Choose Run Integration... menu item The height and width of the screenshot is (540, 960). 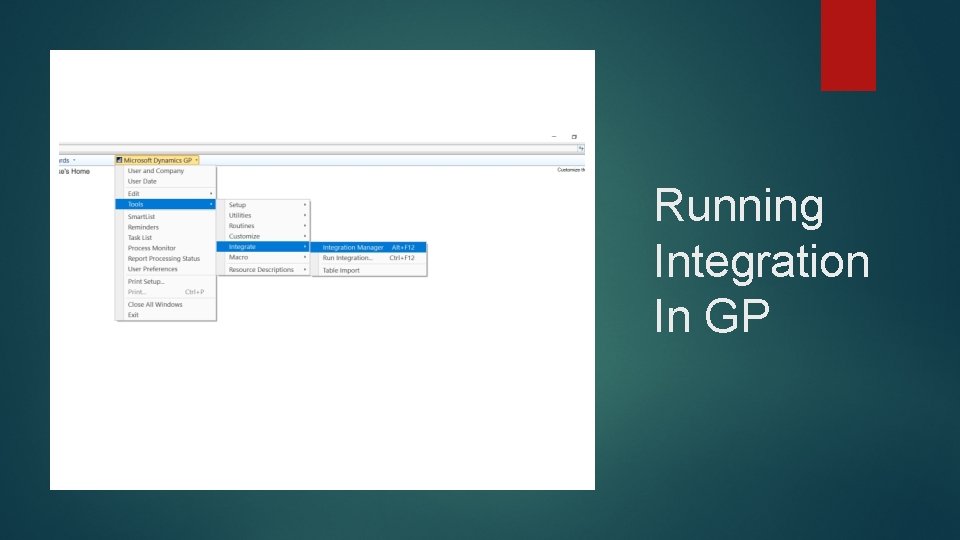pyautogui.click(x=369, y=258)
